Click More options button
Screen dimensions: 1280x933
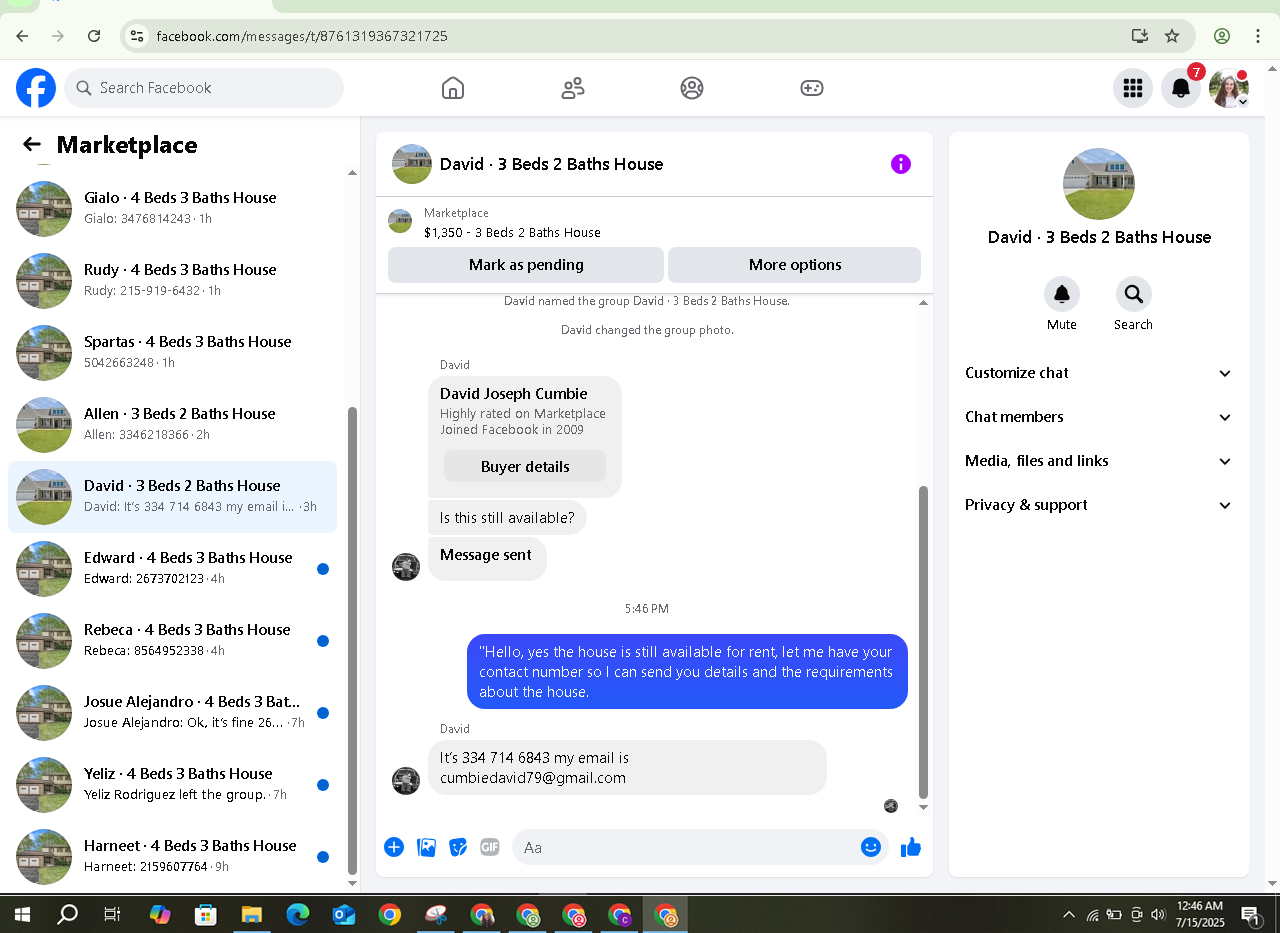point(795,265)
